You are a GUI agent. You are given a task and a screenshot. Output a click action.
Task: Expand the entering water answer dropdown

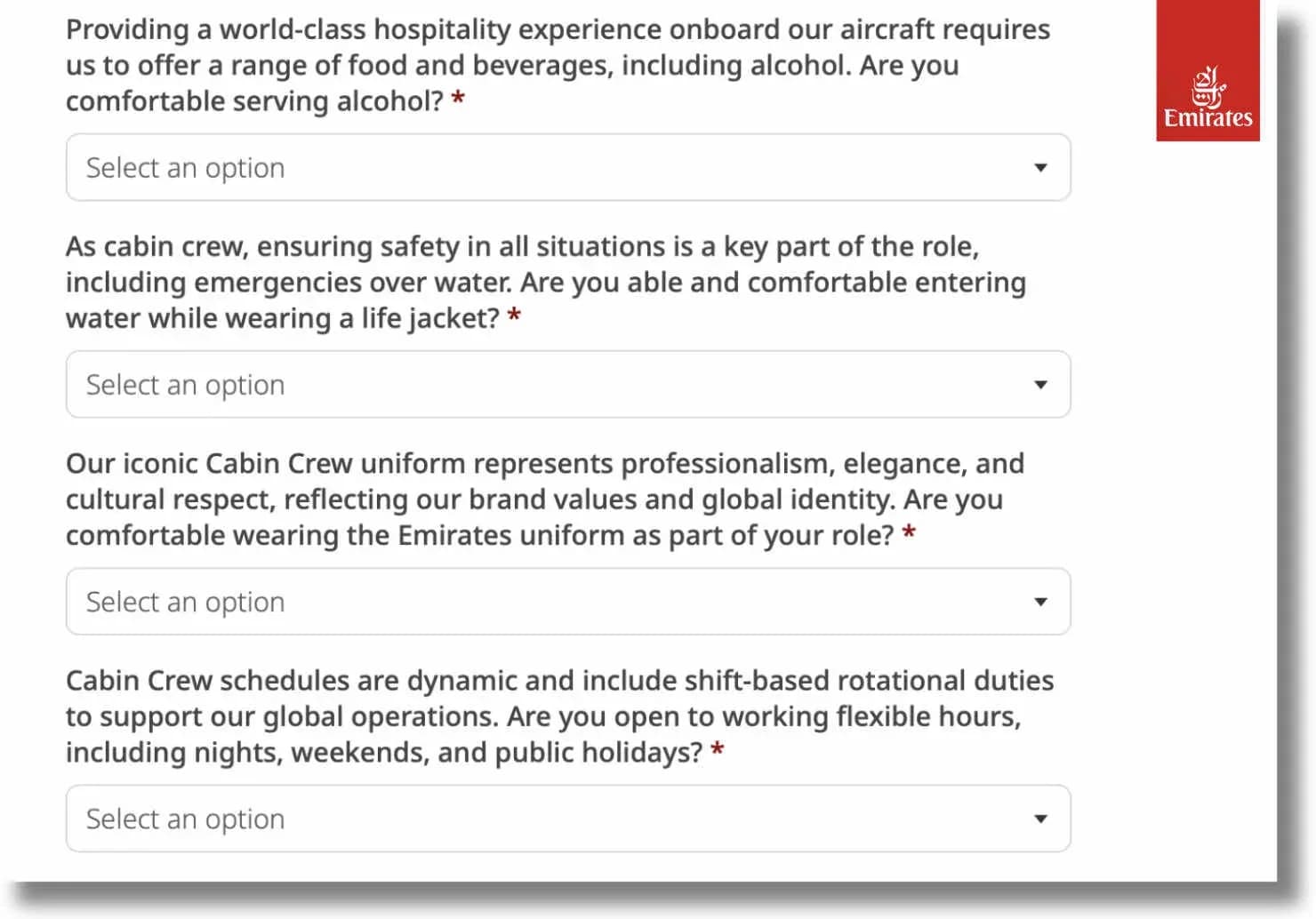coord(567,385)
